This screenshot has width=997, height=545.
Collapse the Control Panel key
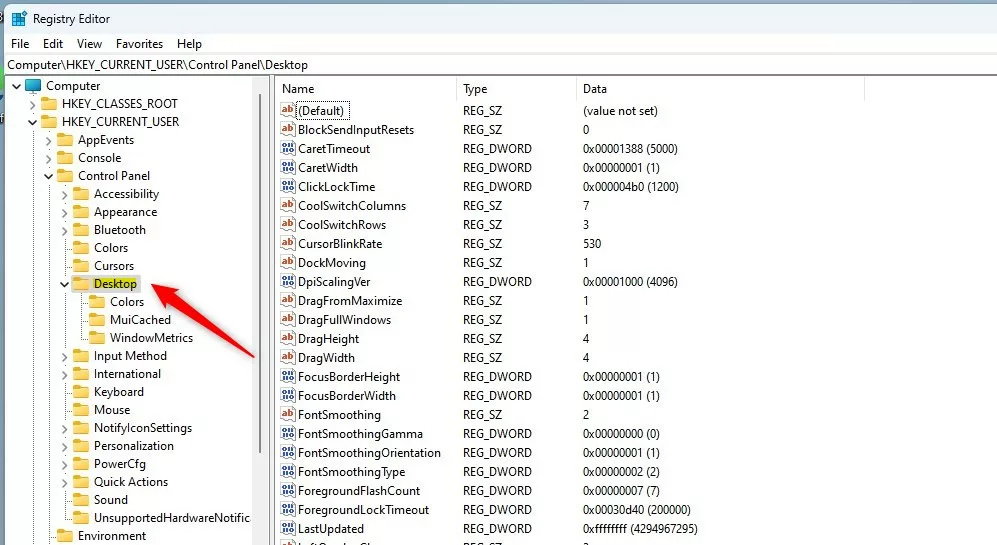coord(48,176)
